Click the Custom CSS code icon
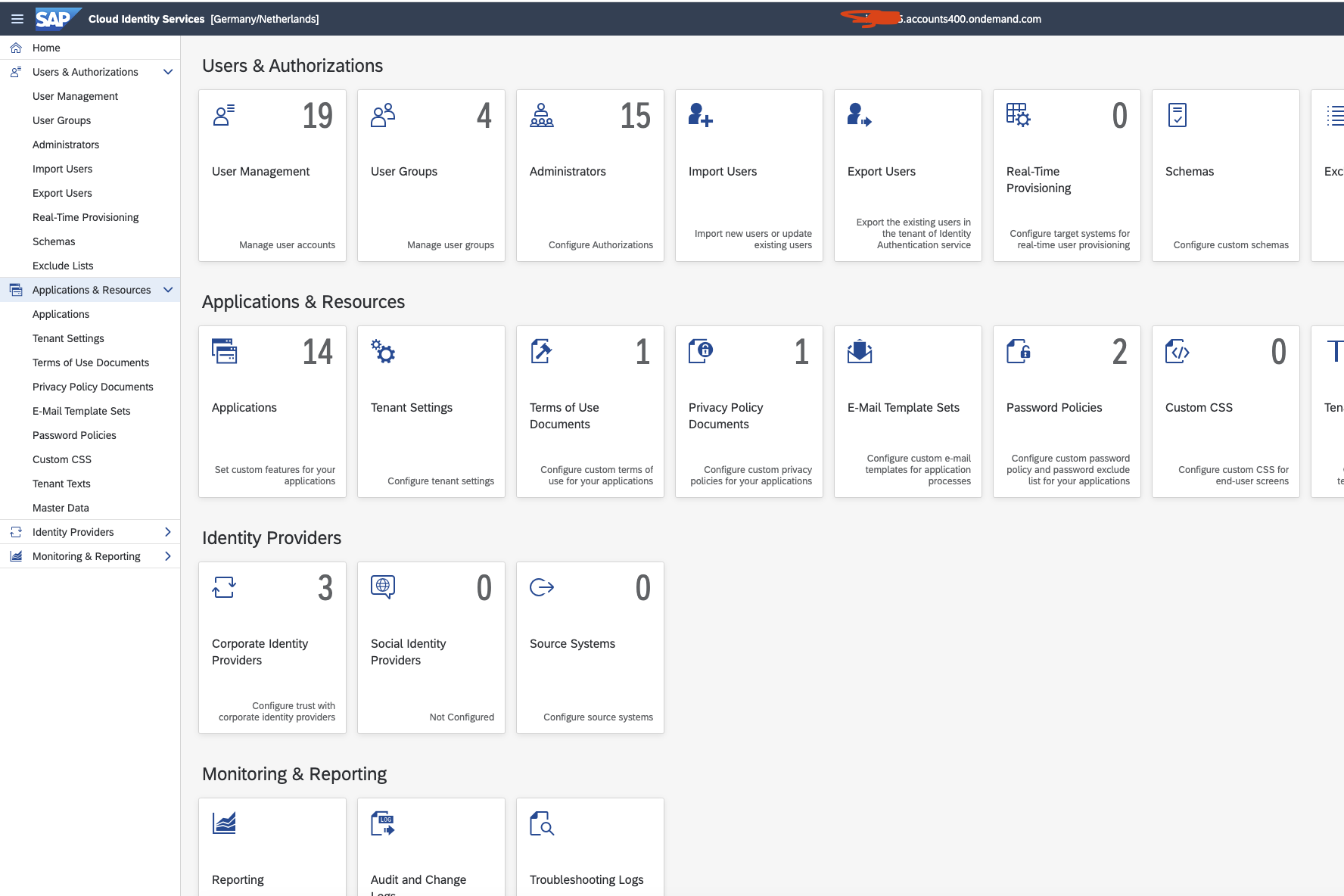1344x896 pixels. (x=1178, y=351)
